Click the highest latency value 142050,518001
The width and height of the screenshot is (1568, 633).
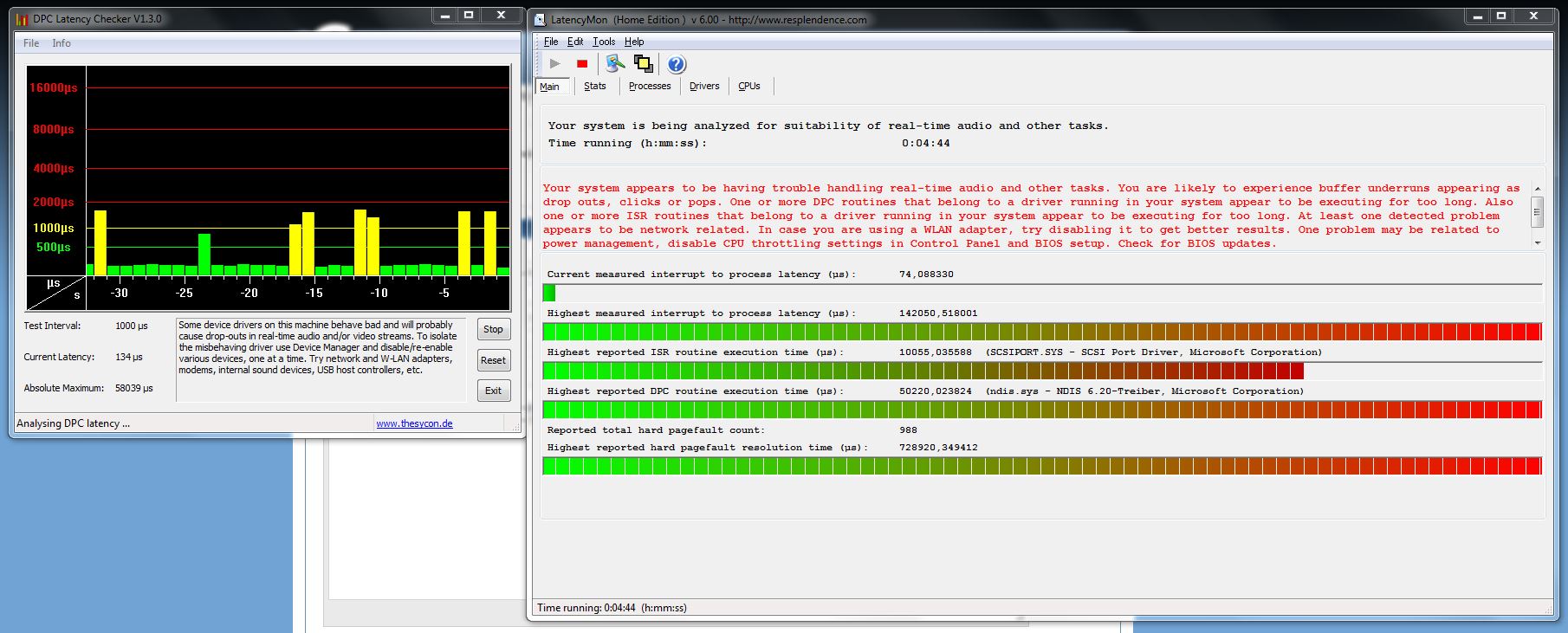pyautogui.click(x=938, y=313)
